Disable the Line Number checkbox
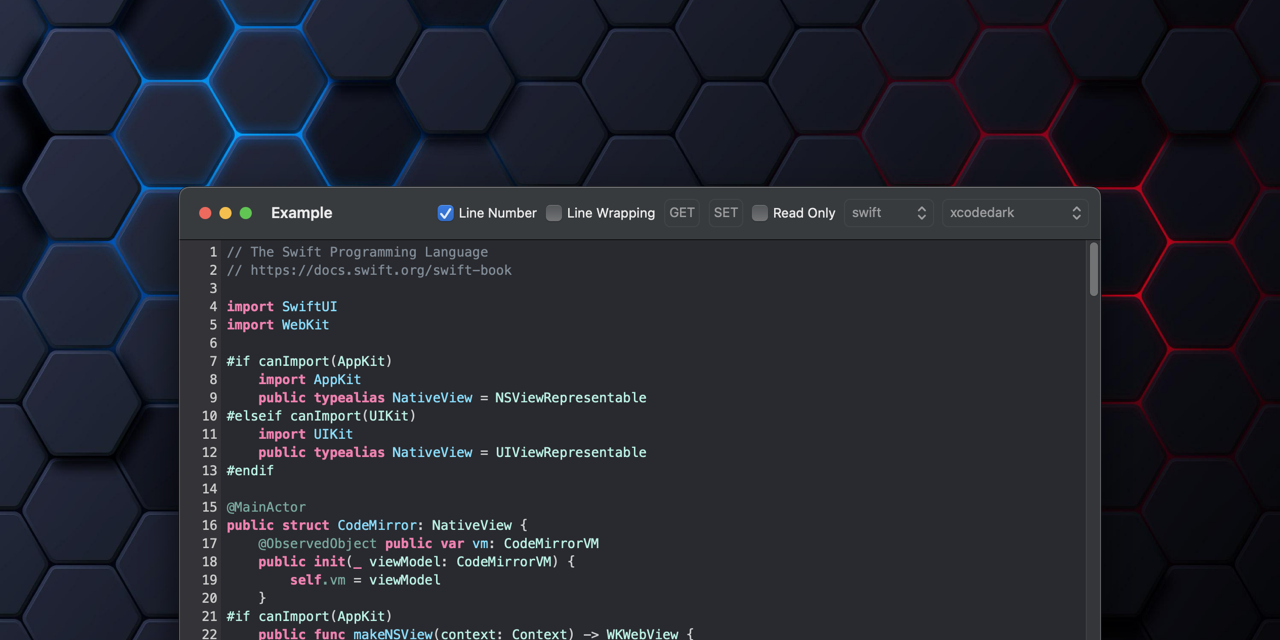1280x640 pixels. tap(445, 212)
